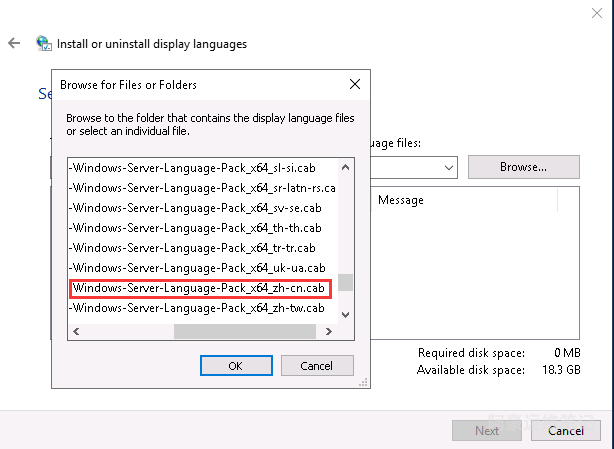Screen dimensions: 614x449
Task: Click the vertical scrollbar down arrow in file list
Action: (345, 315)
